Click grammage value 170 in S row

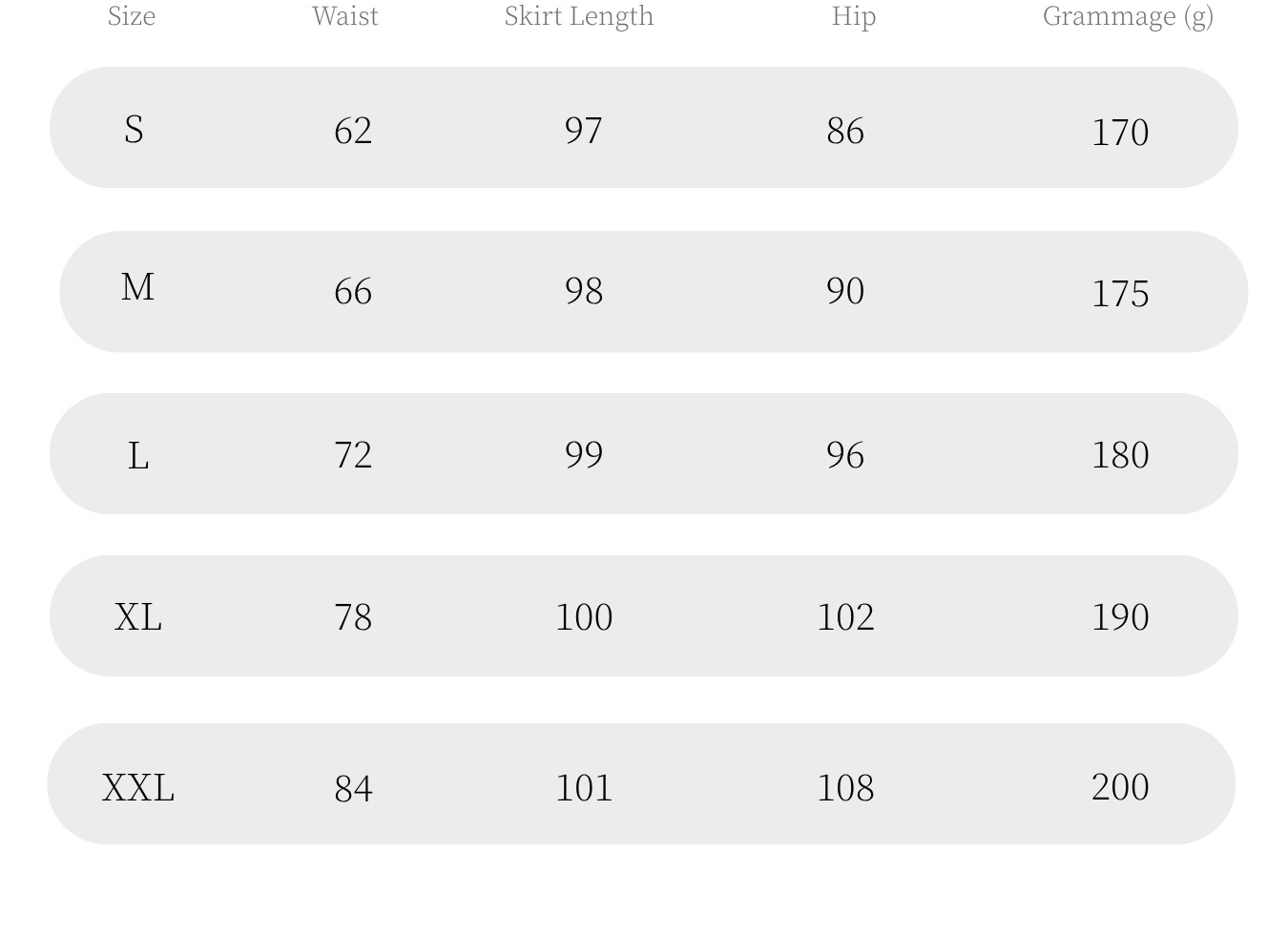coord(1120,133)
